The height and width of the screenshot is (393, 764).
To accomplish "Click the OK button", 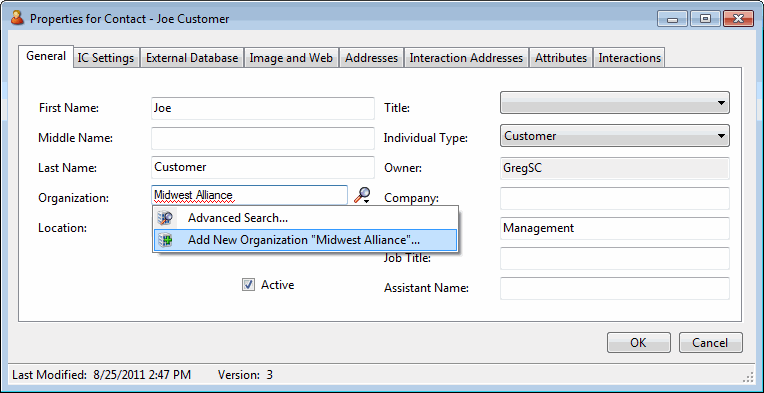I will [x=638, y=343].
